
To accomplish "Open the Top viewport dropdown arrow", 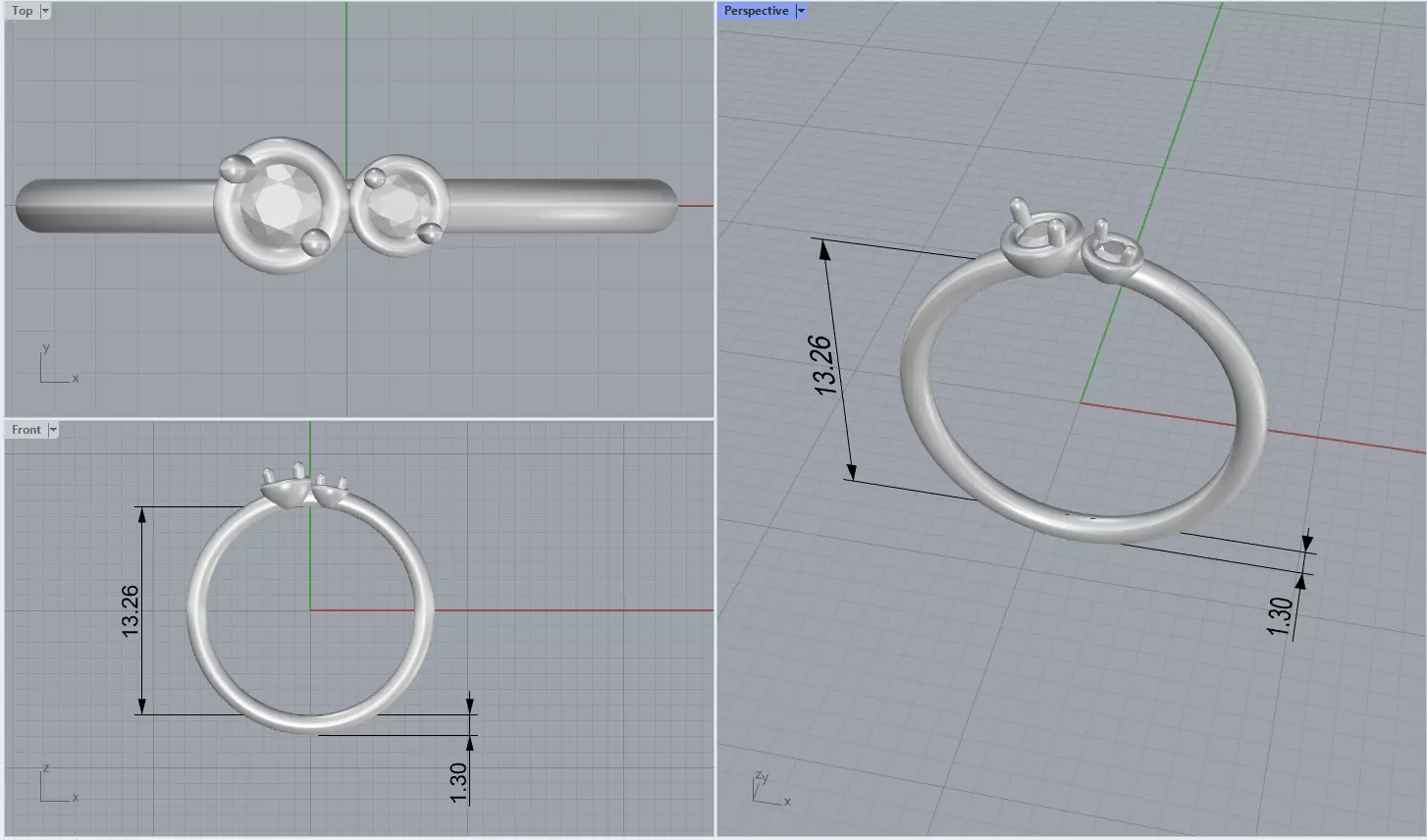I will 46,11.
